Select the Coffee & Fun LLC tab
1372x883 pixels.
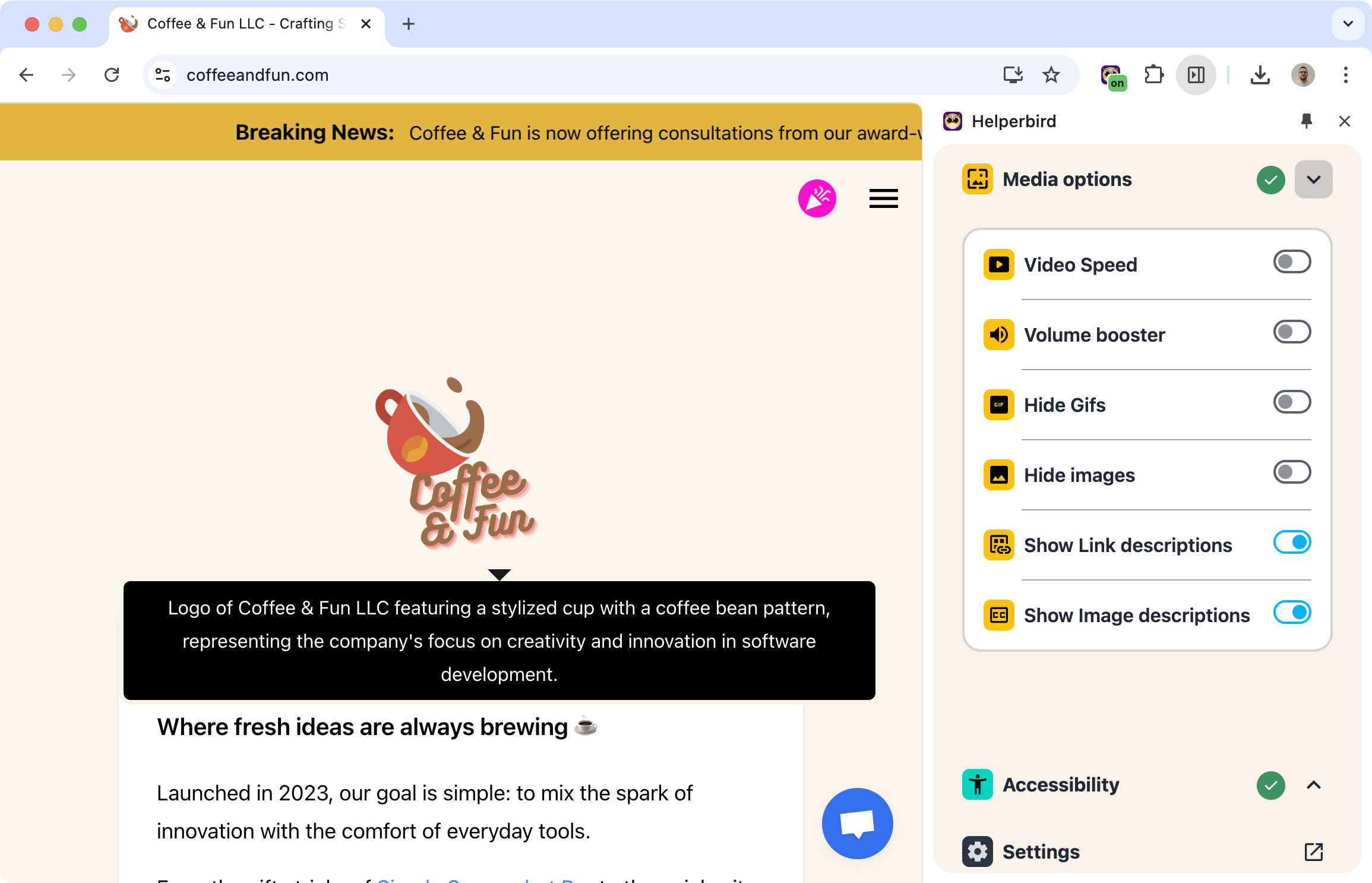[246, 24]
